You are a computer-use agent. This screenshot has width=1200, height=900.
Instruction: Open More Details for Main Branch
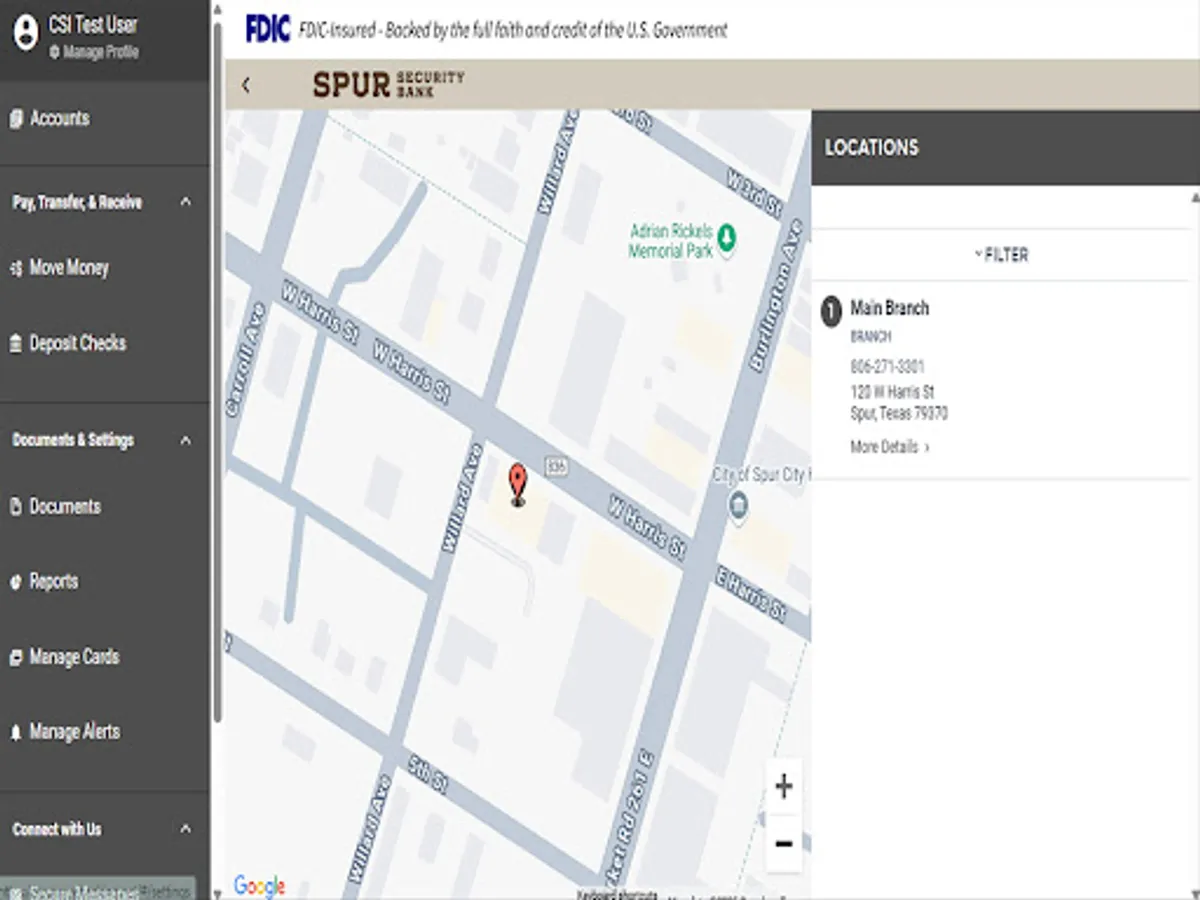tap(888, 447)
